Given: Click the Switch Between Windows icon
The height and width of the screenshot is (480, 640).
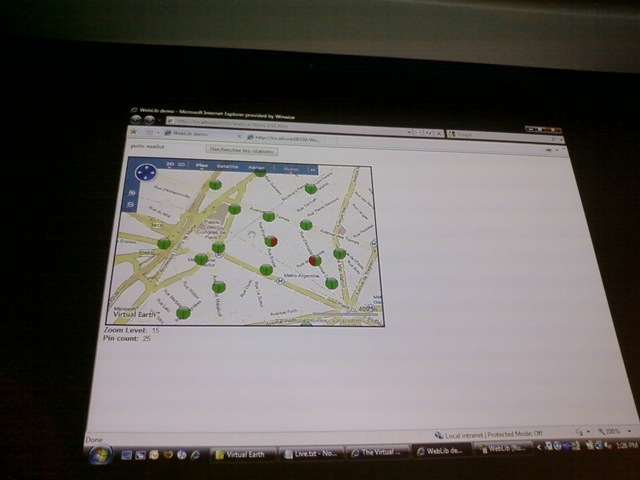Looking at the screenshot, I should coord(140,455).
